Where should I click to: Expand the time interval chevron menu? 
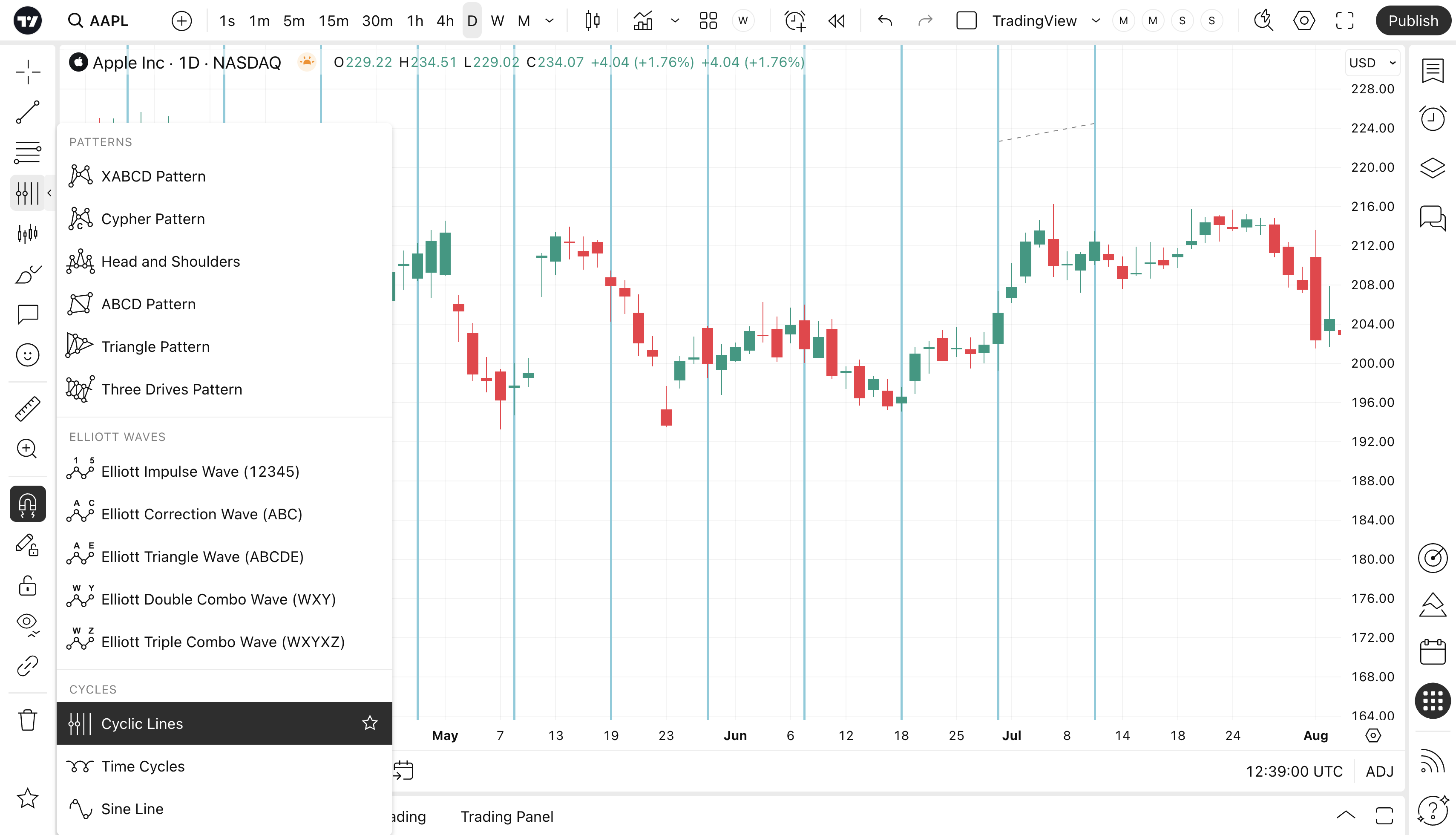coord(550,21)
